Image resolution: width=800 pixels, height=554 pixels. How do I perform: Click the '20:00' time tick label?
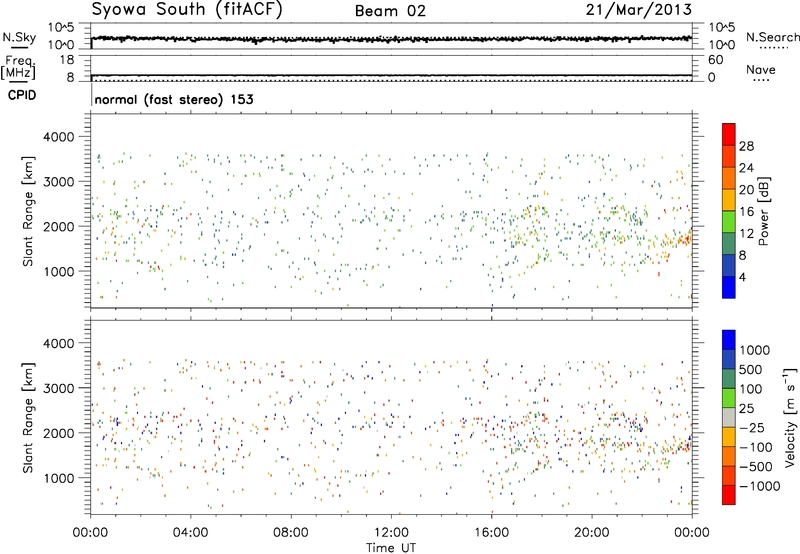point(592,533)
